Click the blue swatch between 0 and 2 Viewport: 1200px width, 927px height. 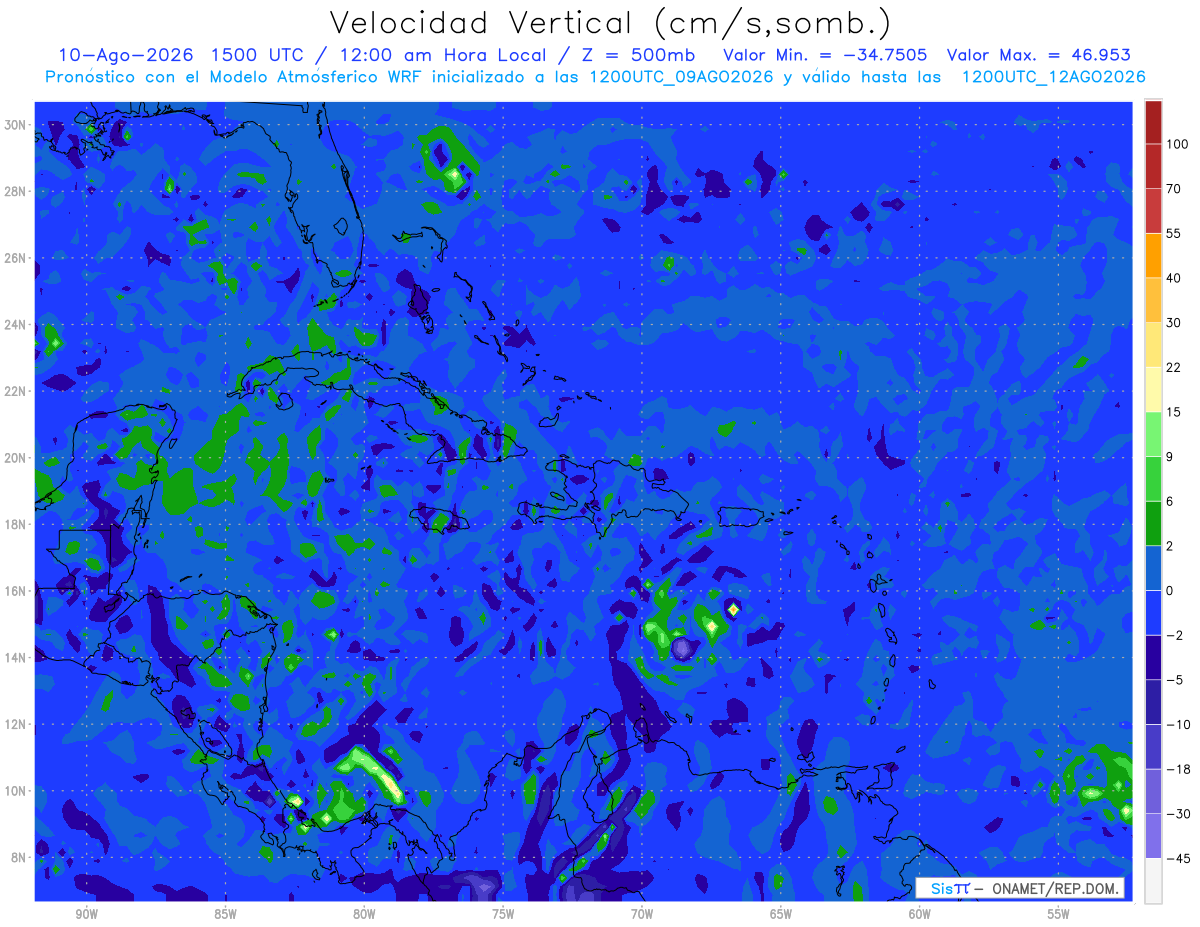1153,568
